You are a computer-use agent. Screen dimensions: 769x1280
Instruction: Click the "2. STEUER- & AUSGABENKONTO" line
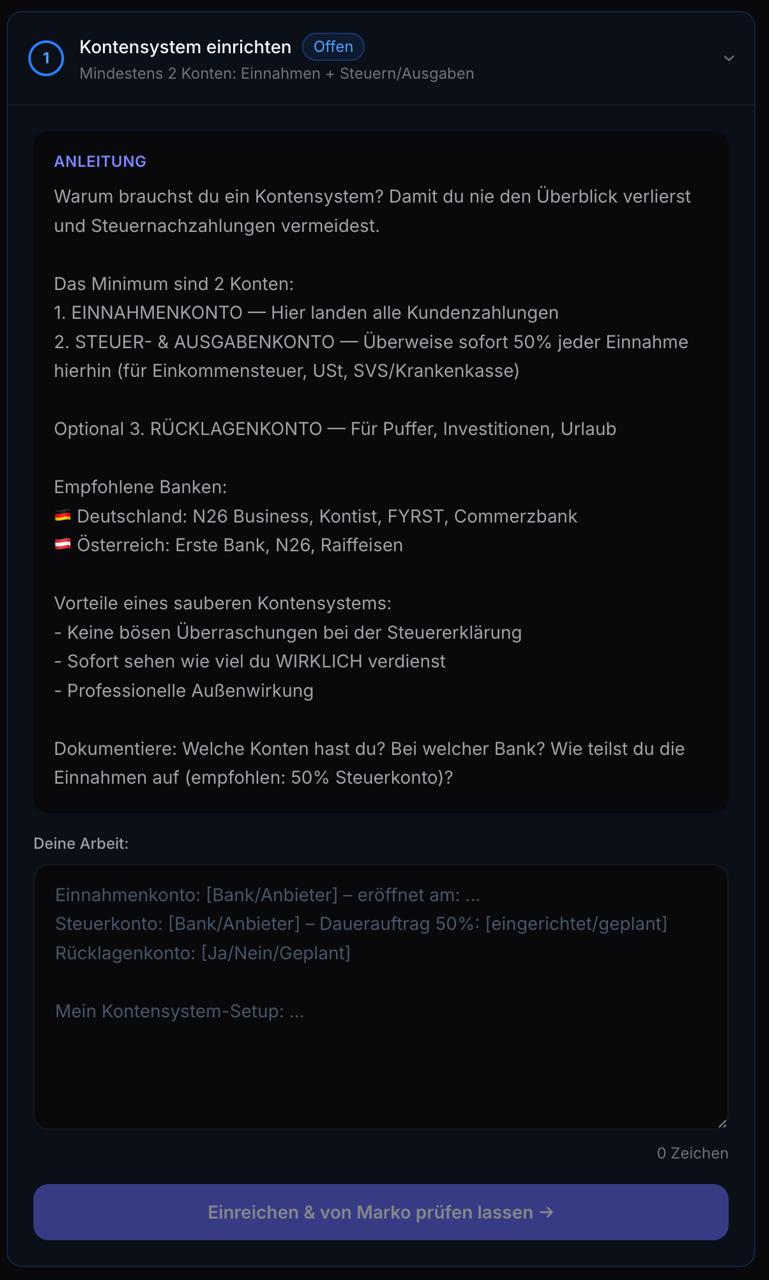[371, 342]
